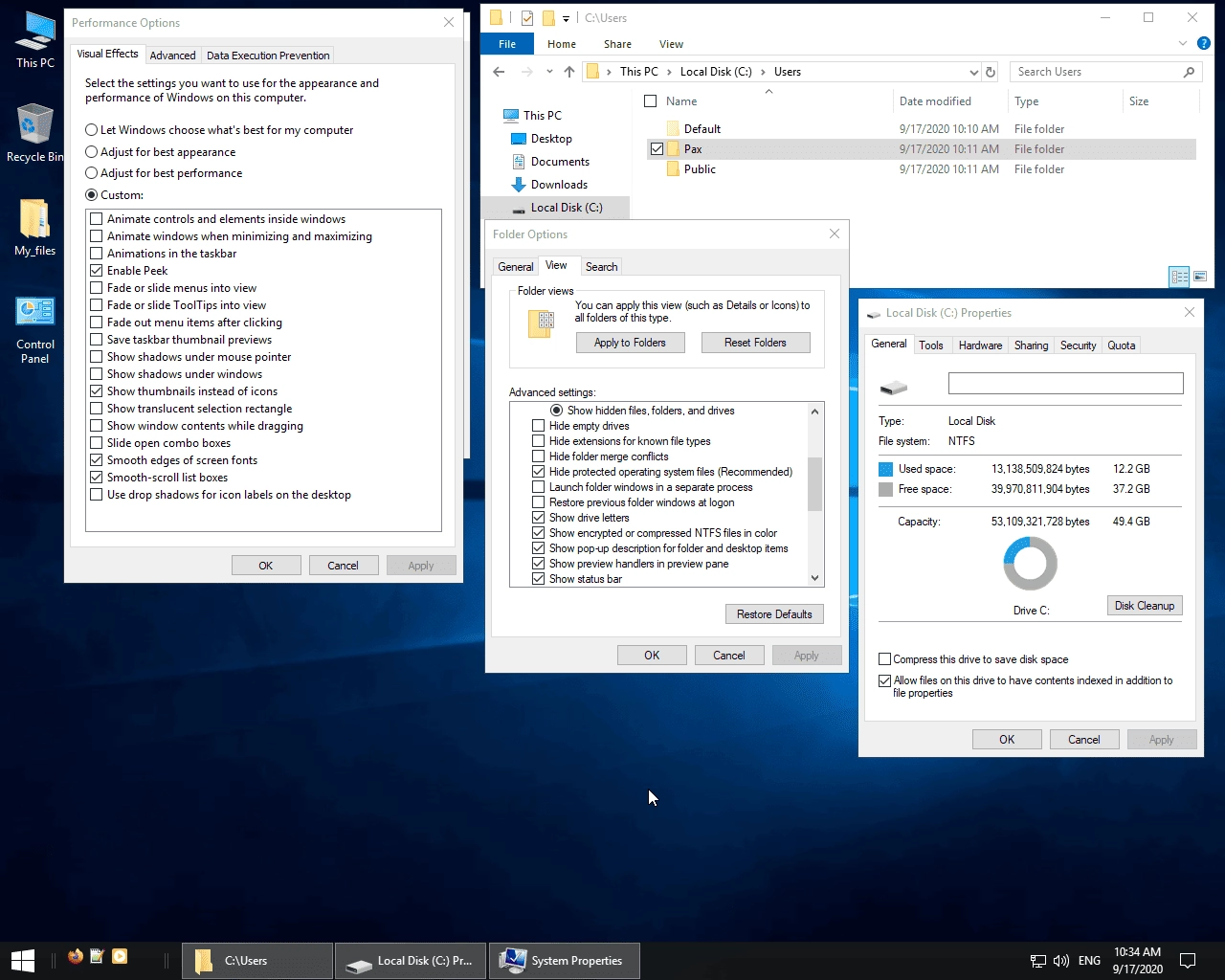Open address bar history dropdown

click(x=973, y=72)
